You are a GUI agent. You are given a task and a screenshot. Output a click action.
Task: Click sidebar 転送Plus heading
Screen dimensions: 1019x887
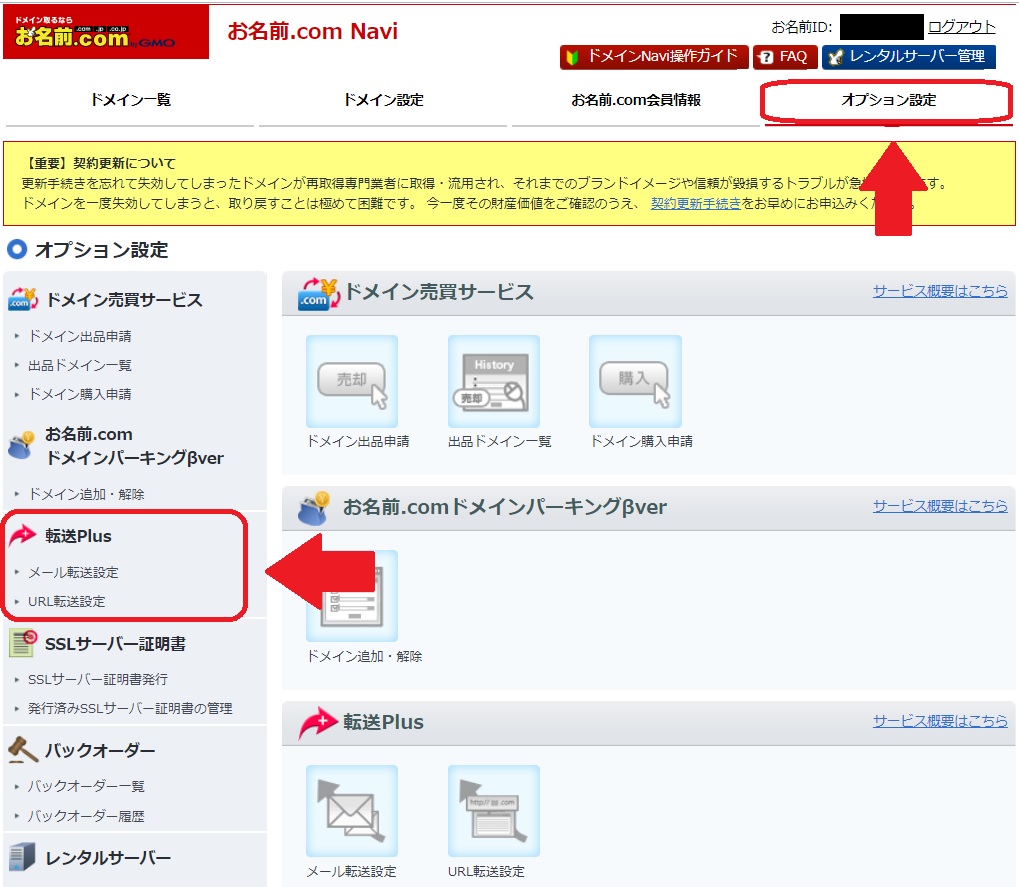(x=78, y=536)
